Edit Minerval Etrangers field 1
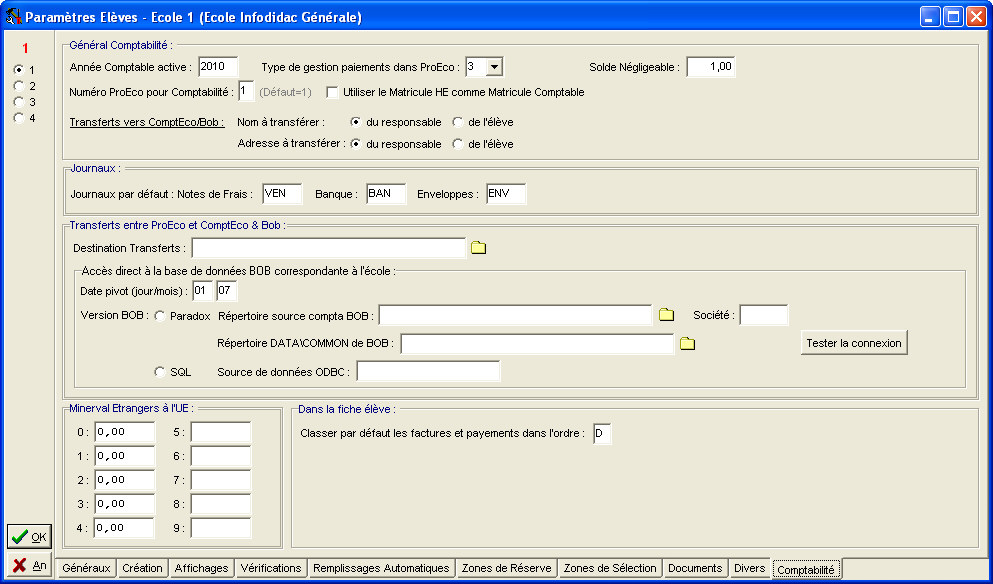Image resolution: width=993 pixels, height=584 pixels. click(x=125, y=456)
